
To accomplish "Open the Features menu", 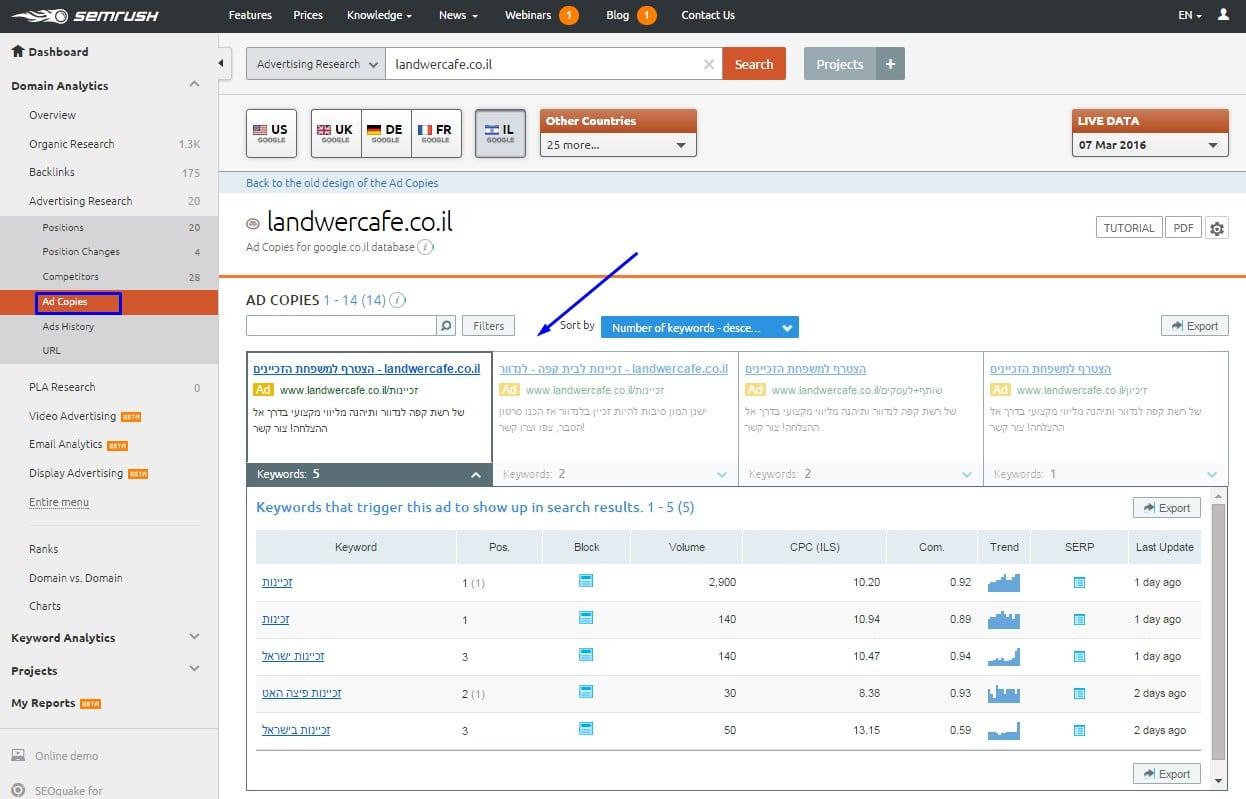I will pyautogui.click(x=250, y=15).
